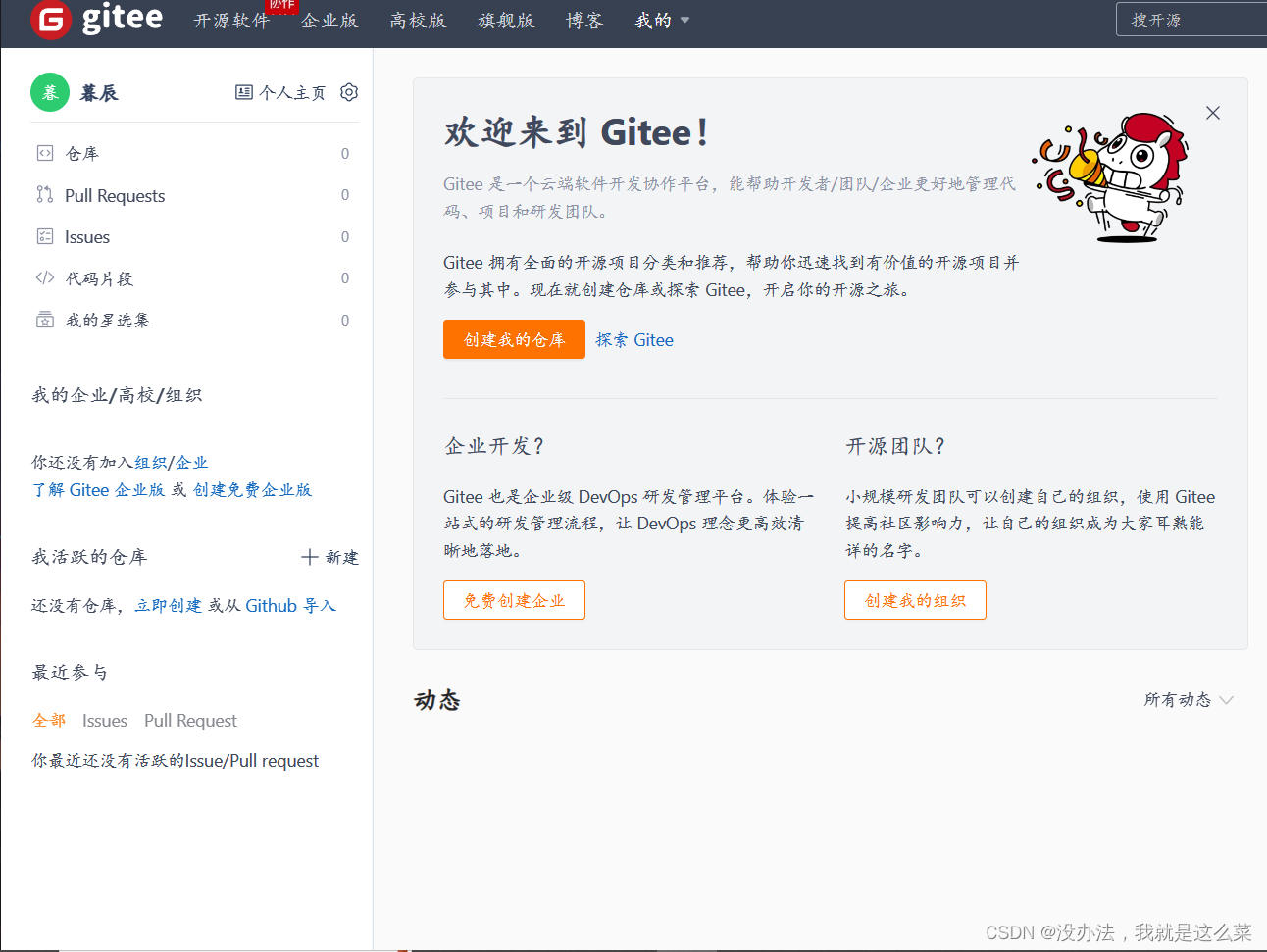Click the 个人主页 profile card icon

point(244,92)
